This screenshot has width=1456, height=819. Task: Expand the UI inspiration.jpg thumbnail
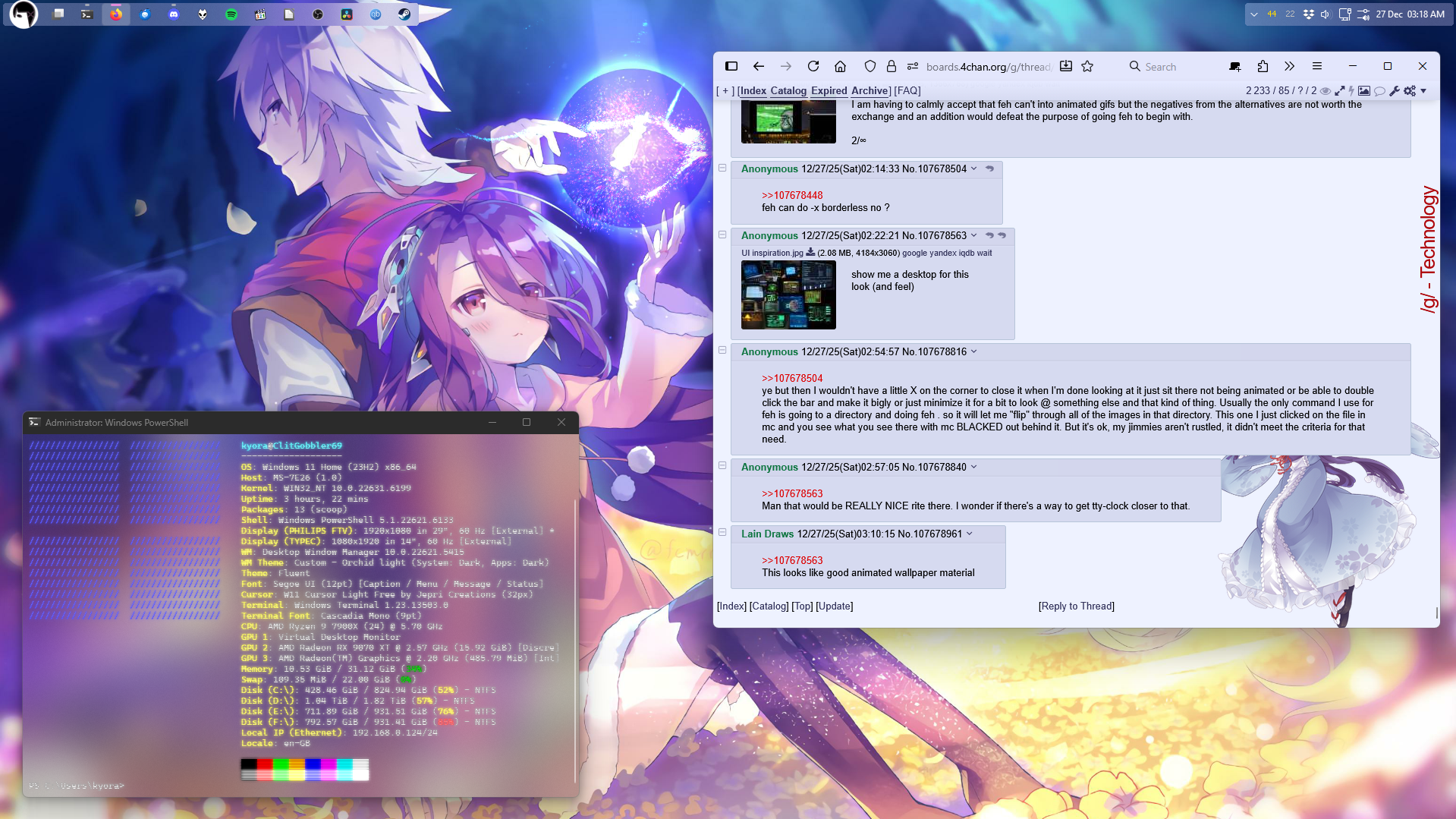[x=788, y=295]
